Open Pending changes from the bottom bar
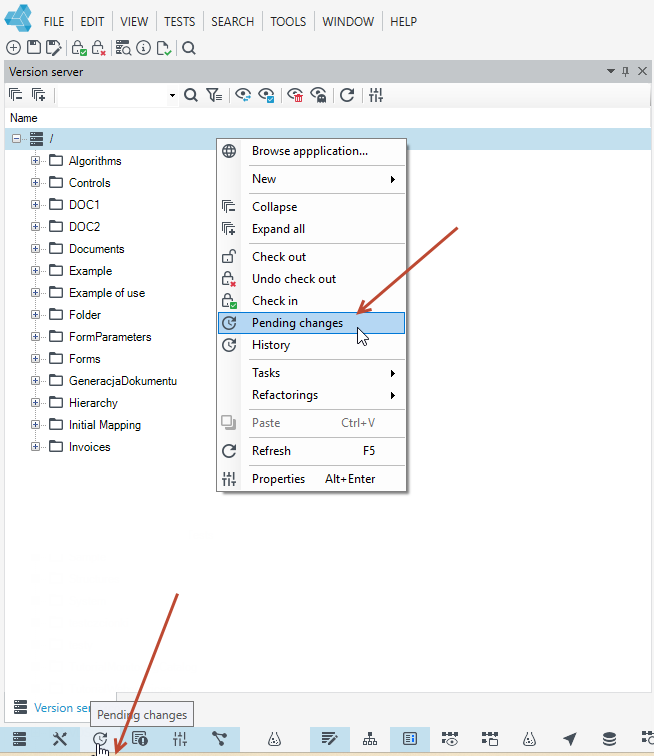 pyautogui.click(x=100, y=739)
